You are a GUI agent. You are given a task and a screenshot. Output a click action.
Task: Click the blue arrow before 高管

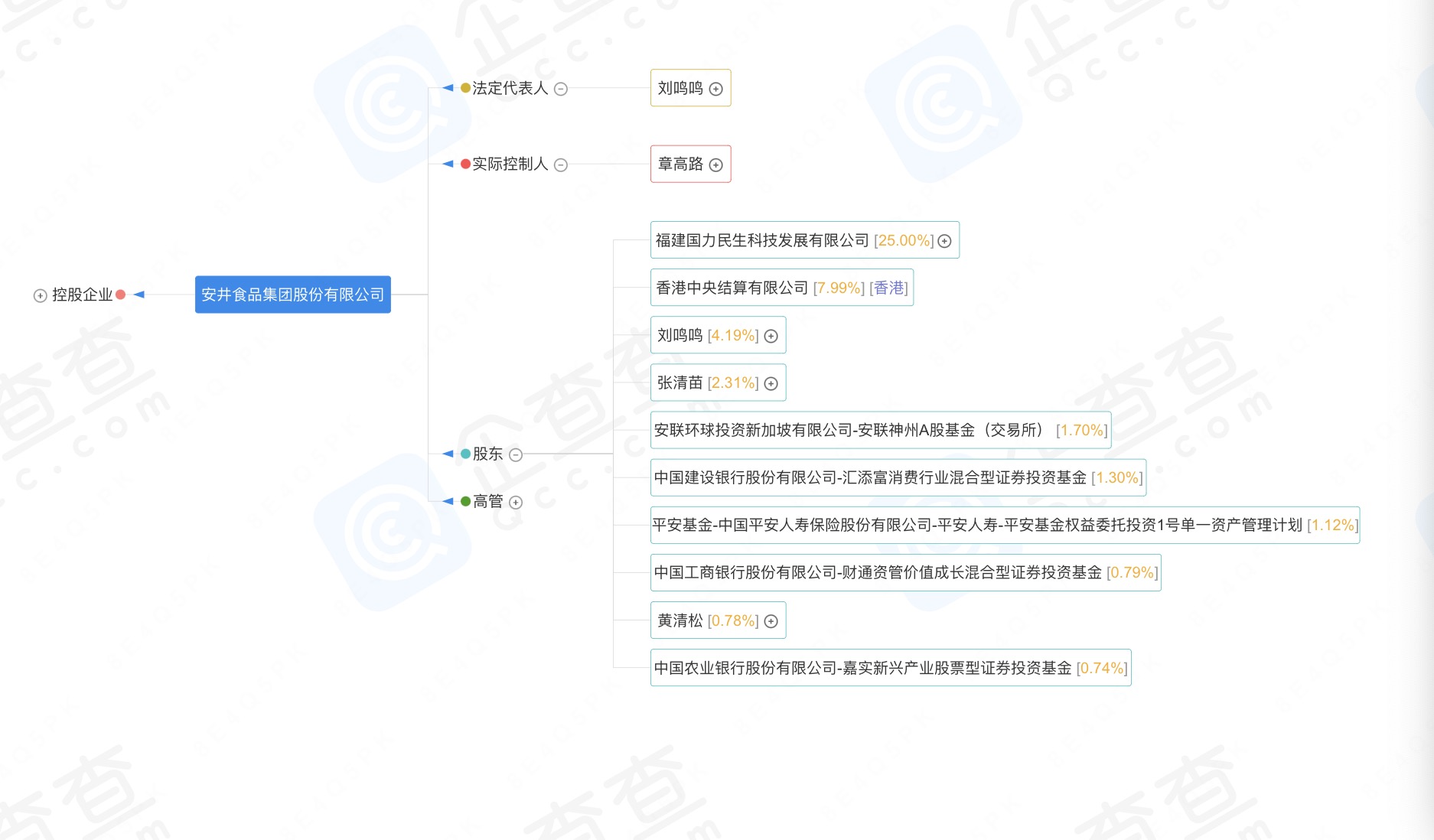(x=448, y=501)
